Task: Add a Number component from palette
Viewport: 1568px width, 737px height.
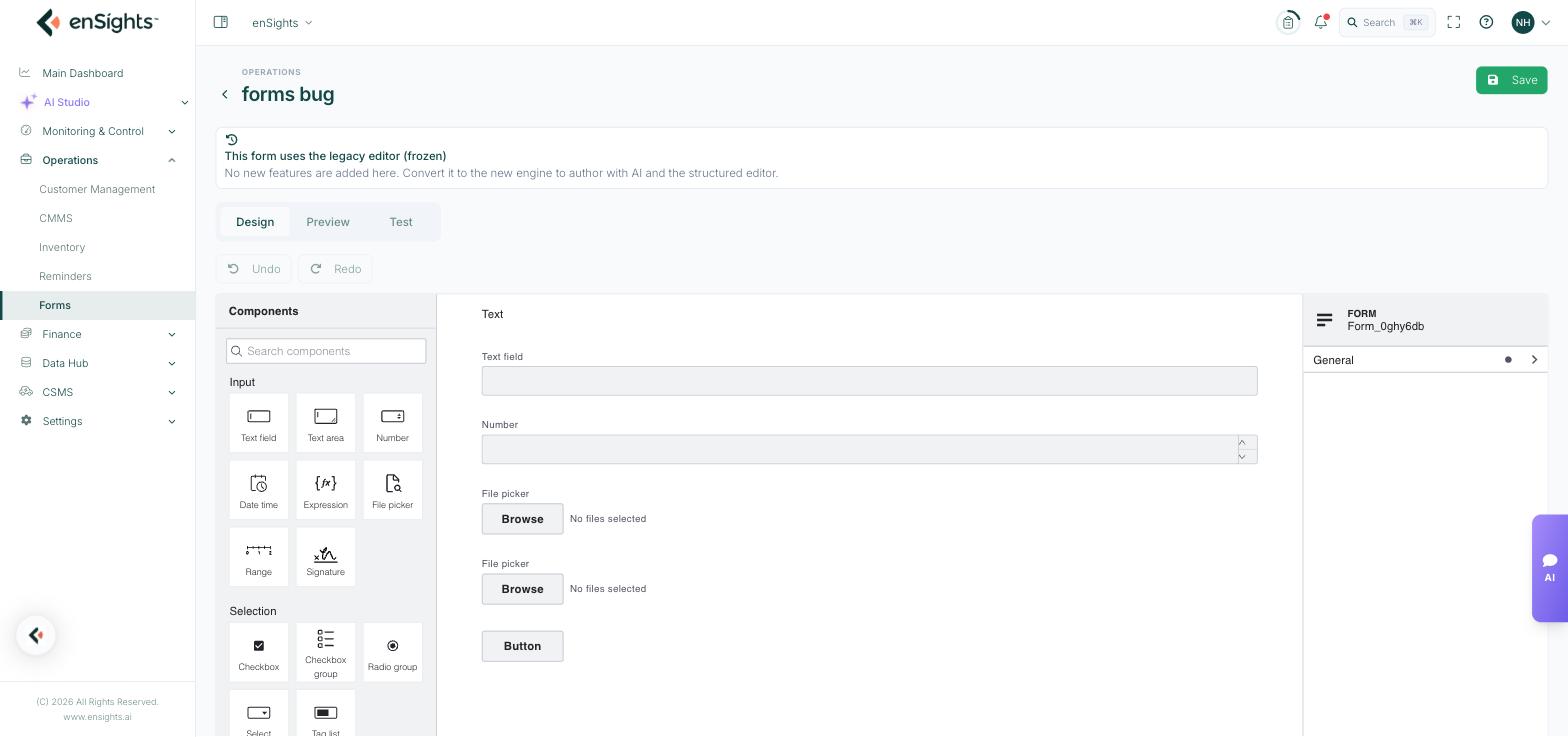Action: (393, 423)
